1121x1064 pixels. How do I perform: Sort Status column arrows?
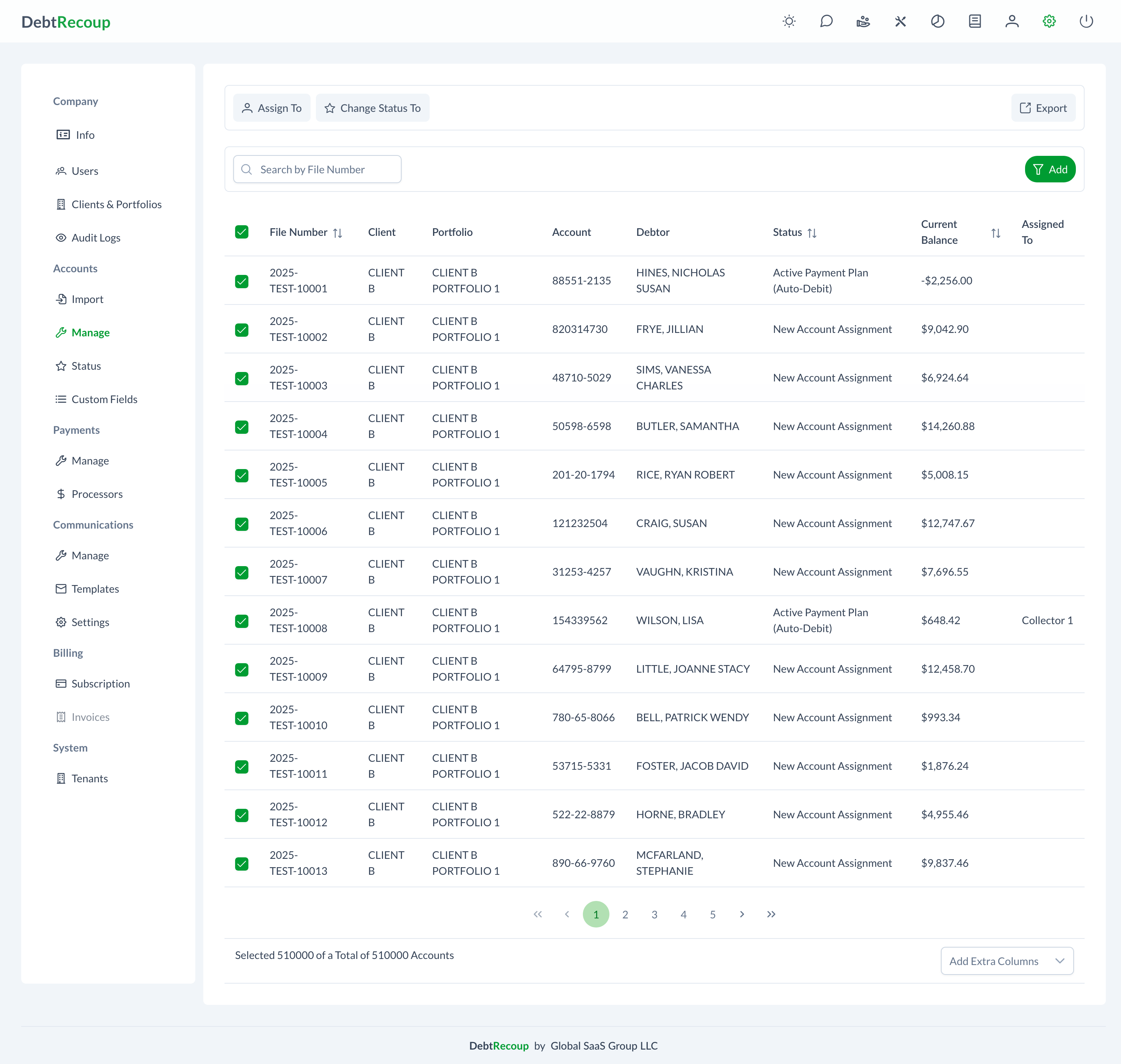coord(812,233)
